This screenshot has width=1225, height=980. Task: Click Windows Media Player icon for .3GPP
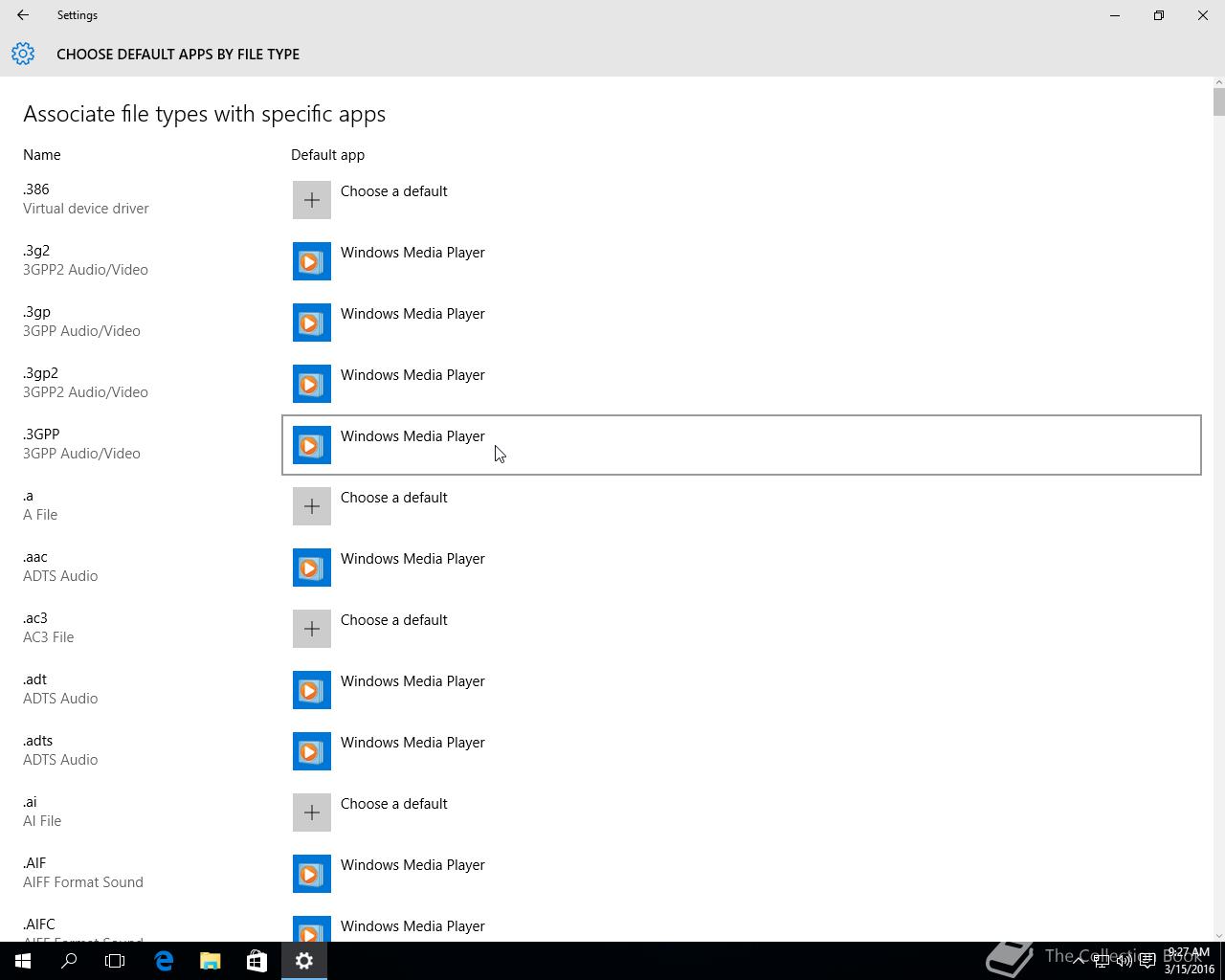[312, 445]
